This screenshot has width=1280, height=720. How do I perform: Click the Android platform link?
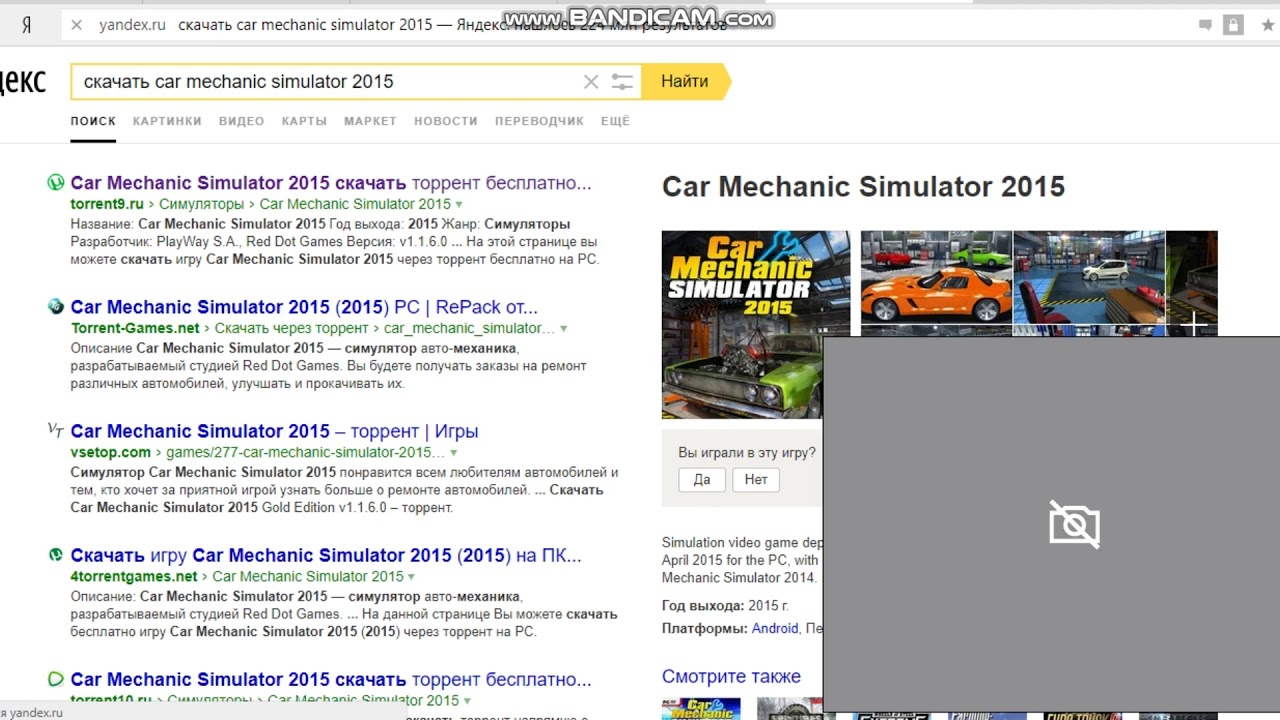pyautogui.click(x=775, y=628)
